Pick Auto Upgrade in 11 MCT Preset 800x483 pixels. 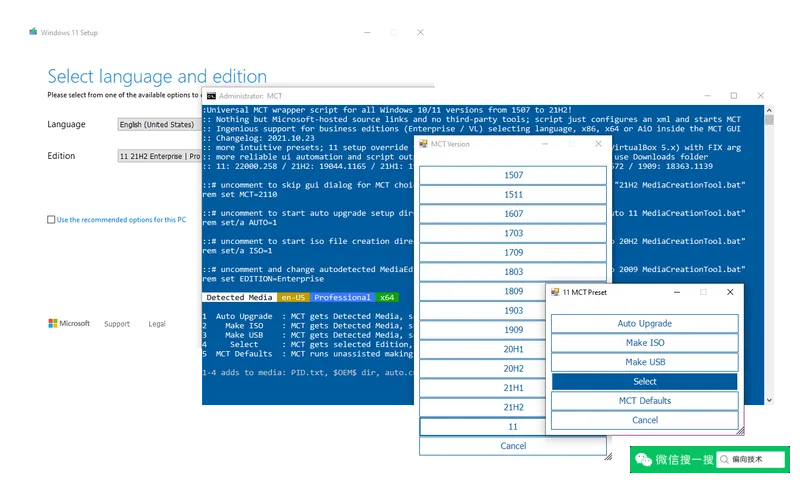pos(644,323)
